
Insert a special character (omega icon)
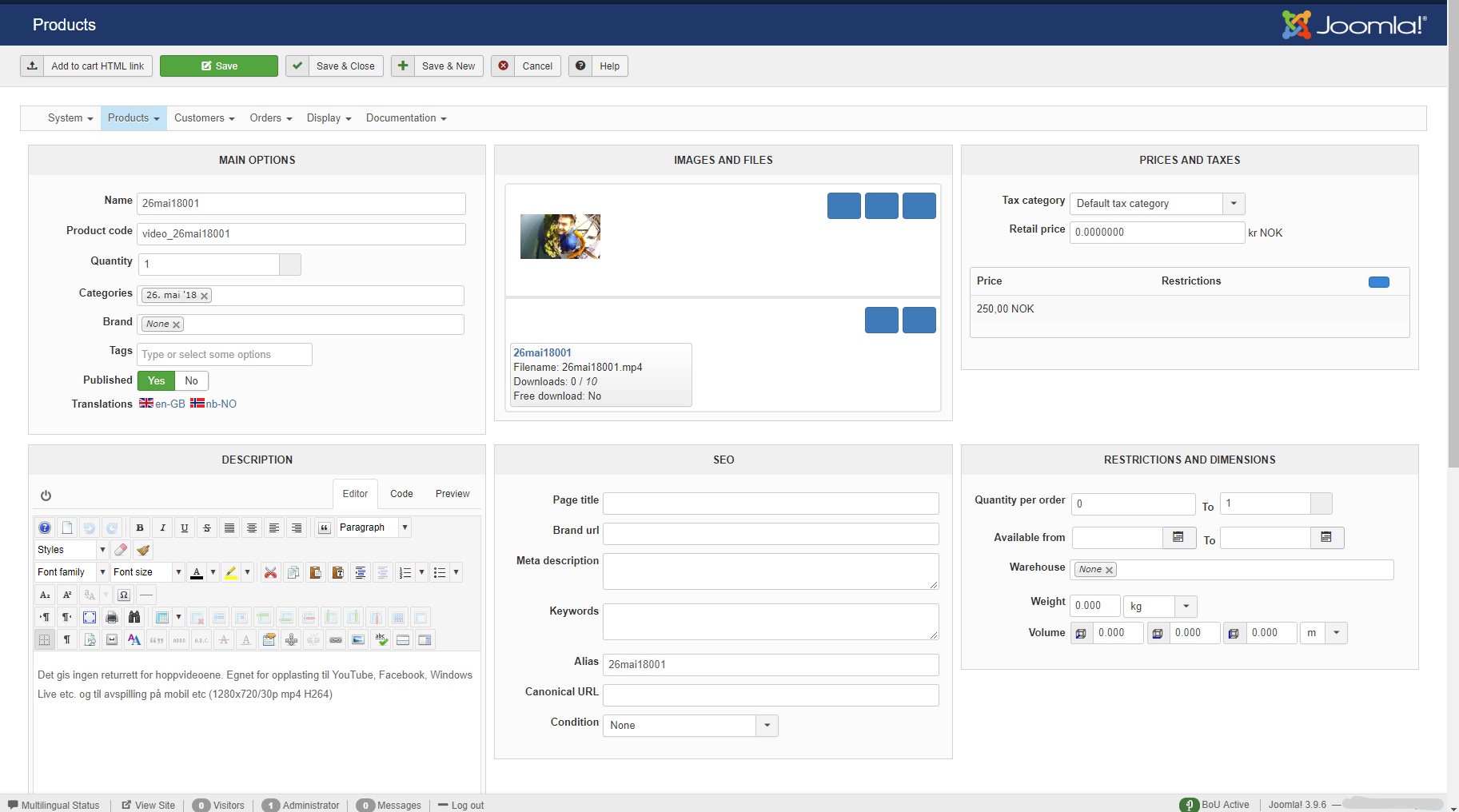124,595
